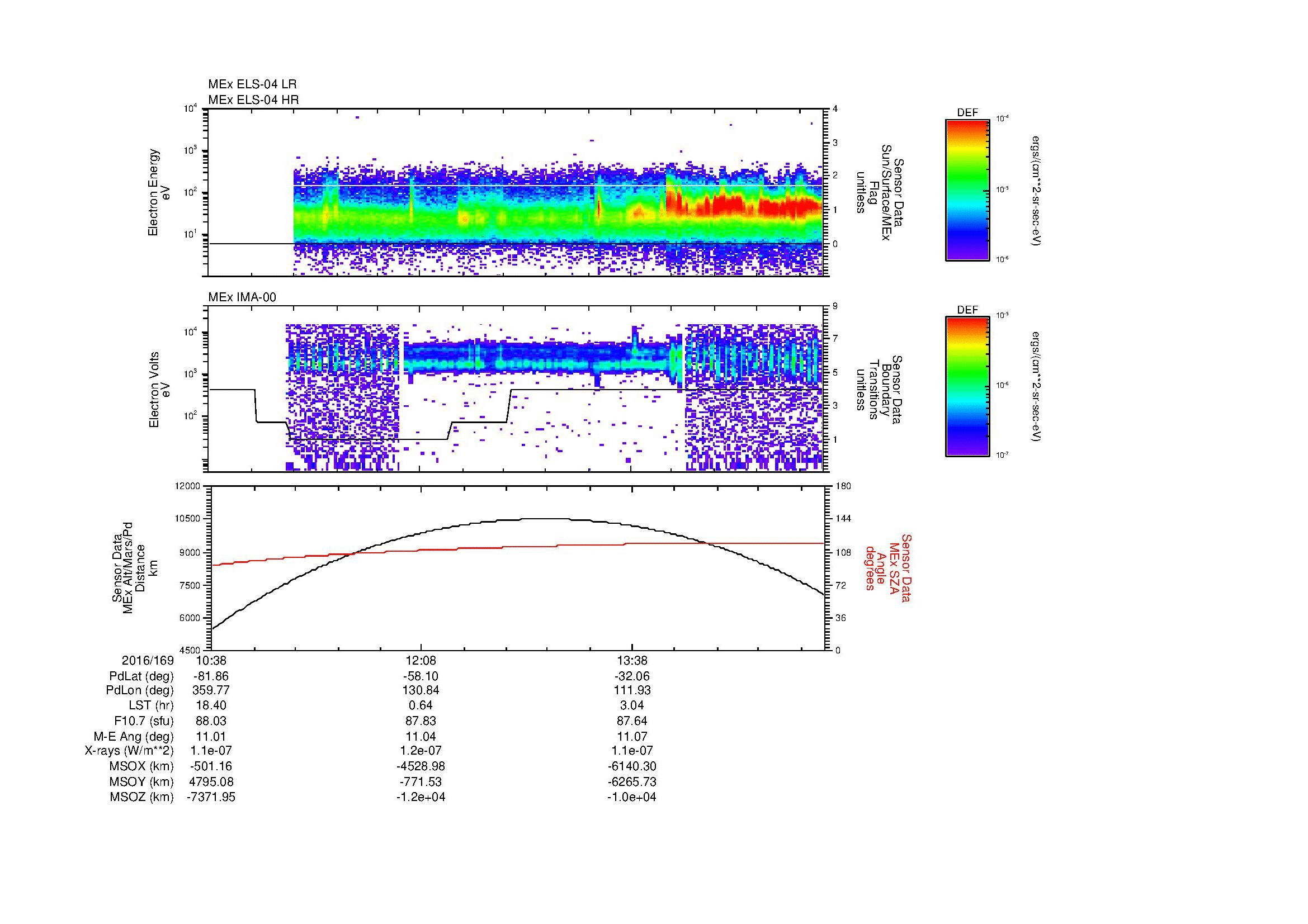The width and height of the screenshot is (1308, 924).
Task: Click the F10.7 value '87.64'
Action: click(632, 721)
